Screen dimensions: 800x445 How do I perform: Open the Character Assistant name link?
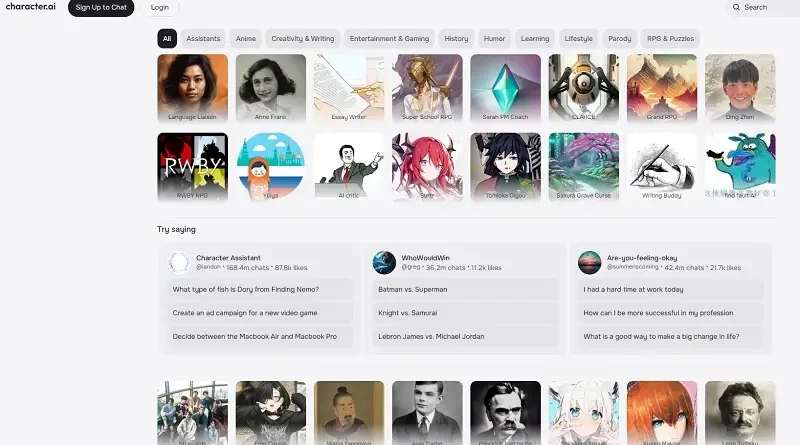coord(228,258)
